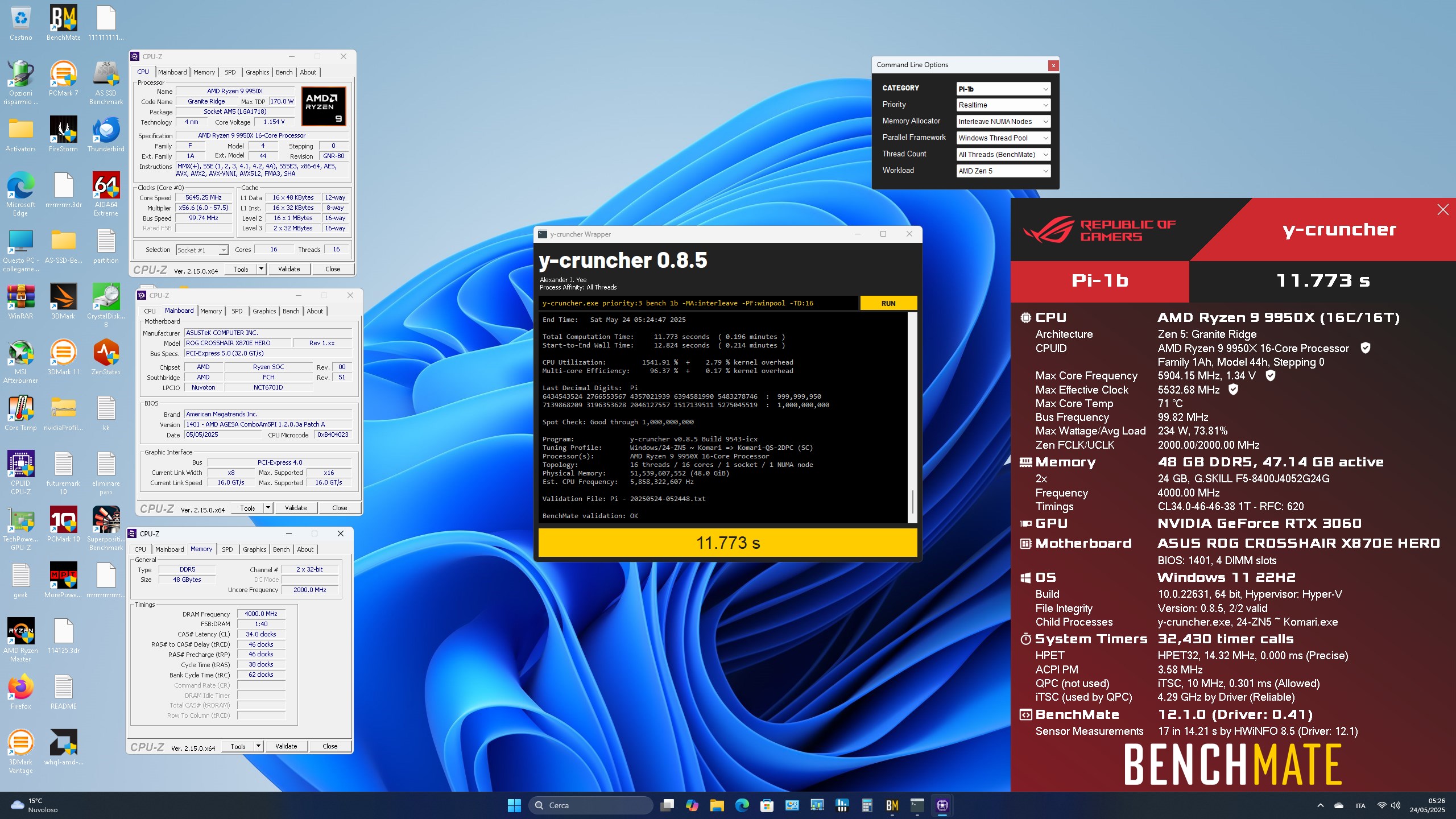The image size is (1456, 819).
Task: Launch MSI Afterburner desktop icon
Action: tap(20, 361)
